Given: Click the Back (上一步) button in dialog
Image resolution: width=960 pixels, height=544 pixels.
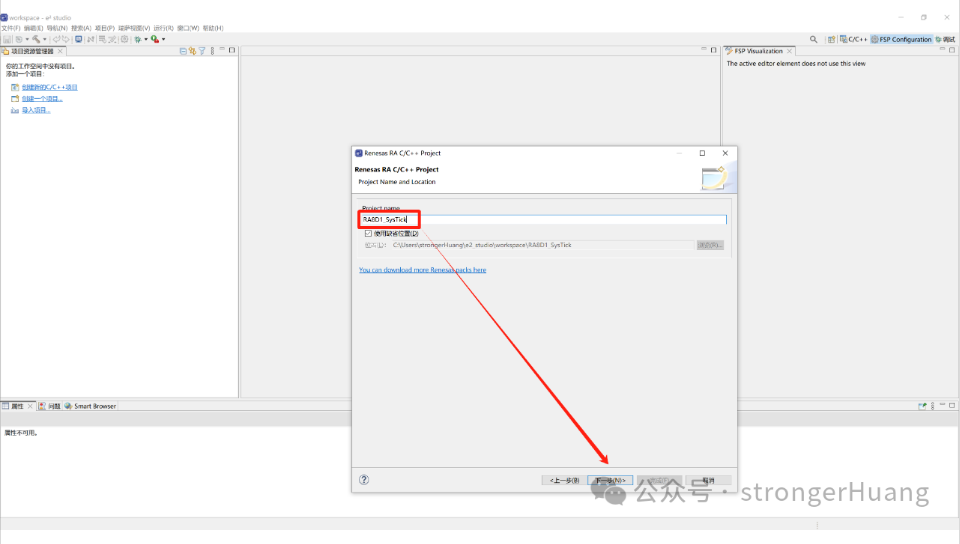Looking at the screenshot, I should [564, 480].
